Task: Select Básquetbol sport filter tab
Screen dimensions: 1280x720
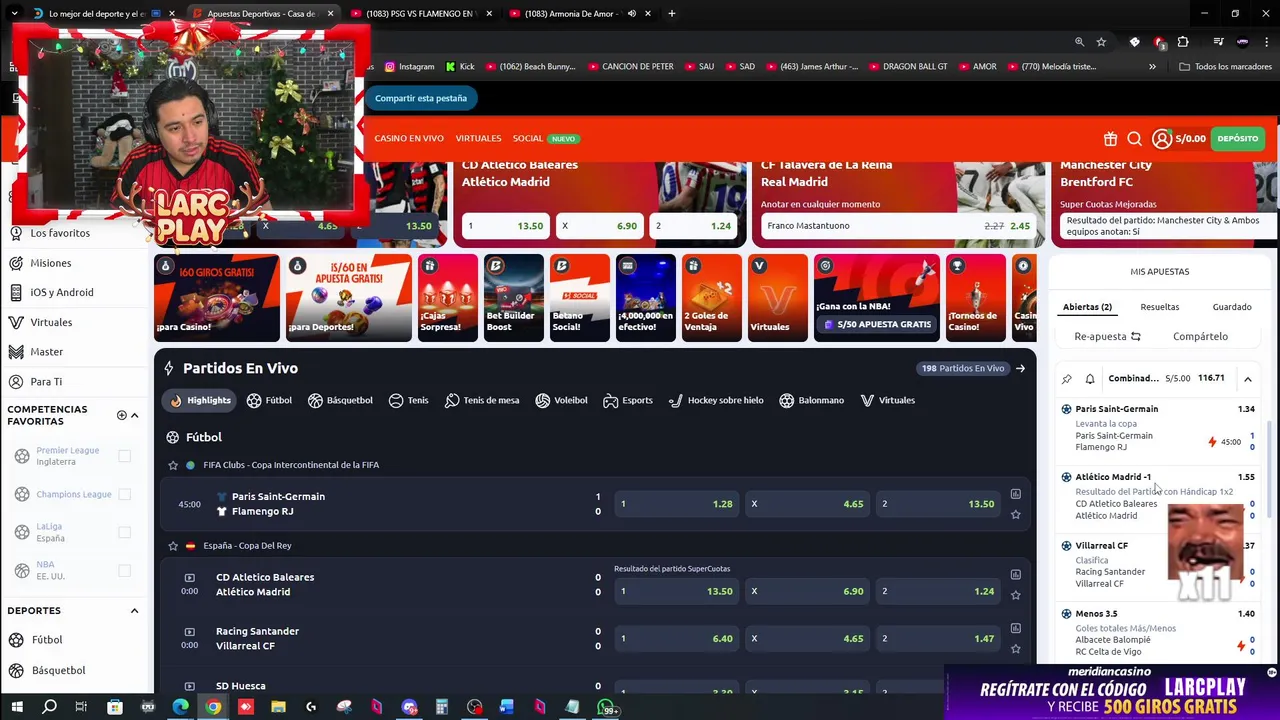Action: click(340, 400)
